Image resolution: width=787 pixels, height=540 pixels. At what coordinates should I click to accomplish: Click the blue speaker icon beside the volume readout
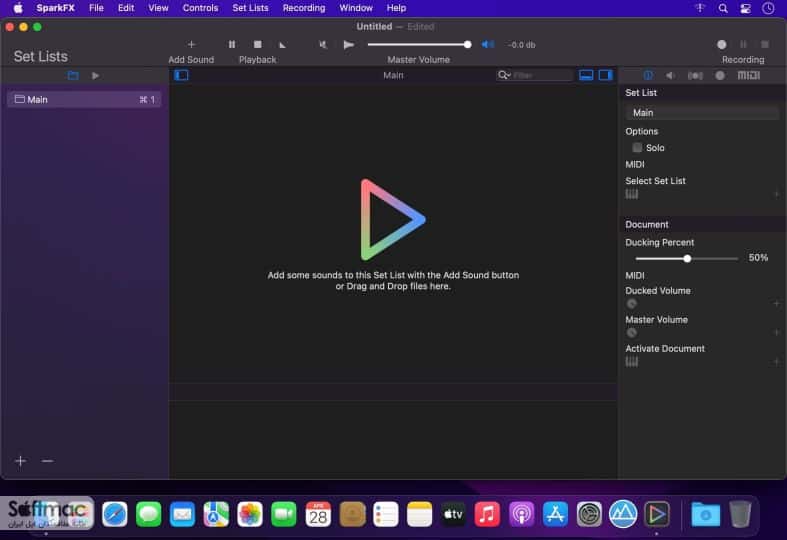487,45
